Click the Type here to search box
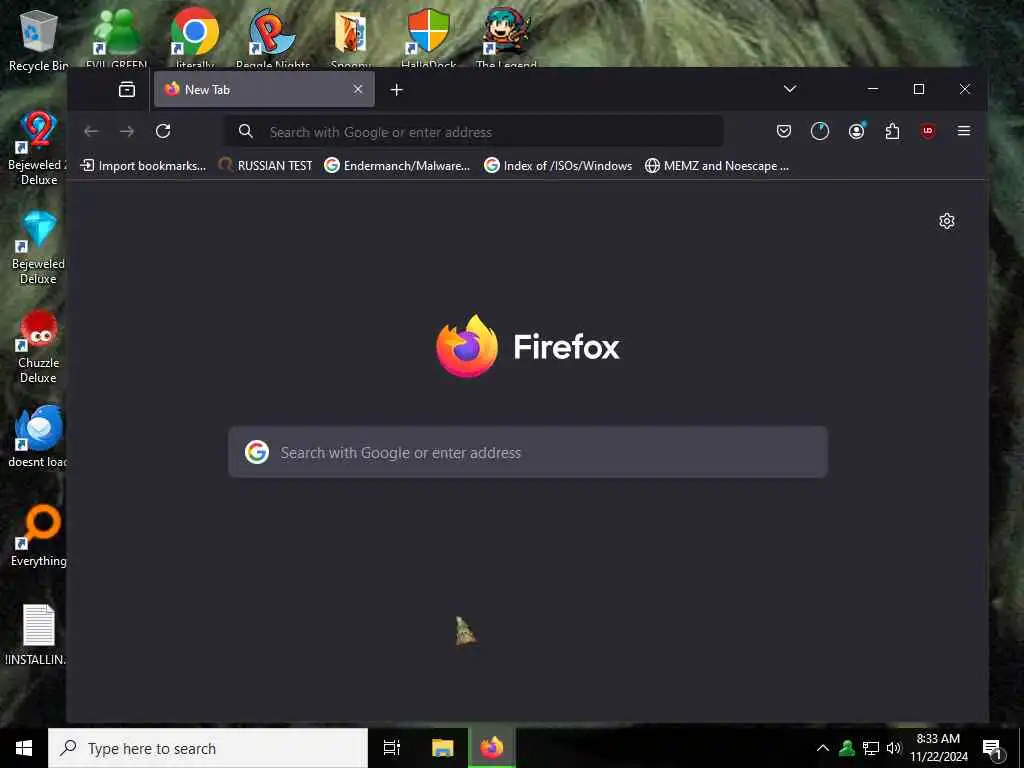Image resolution: width=1024 pixels, height=768 pixels. pyautogui.click(x=208, y=748)
